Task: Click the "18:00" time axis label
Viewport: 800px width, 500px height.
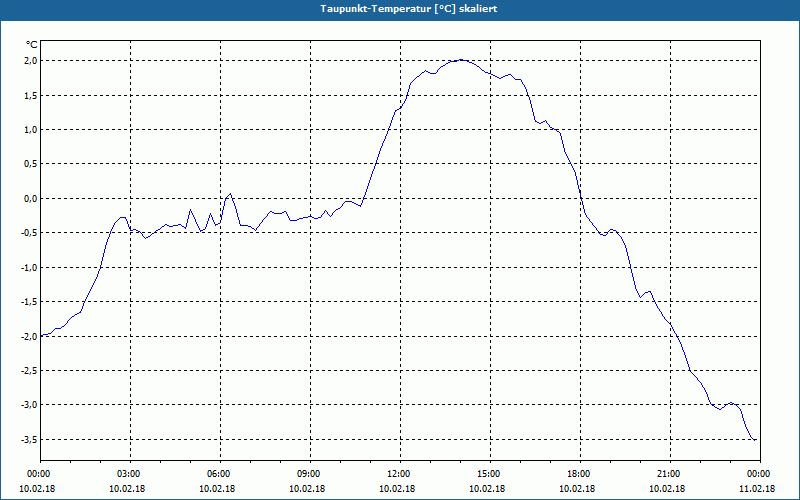Action: [577, 474]
